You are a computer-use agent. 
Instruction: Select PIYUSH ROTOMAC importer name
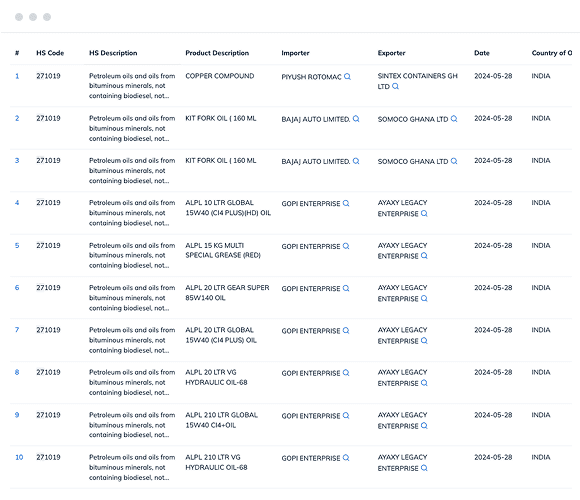pos(311,77)
